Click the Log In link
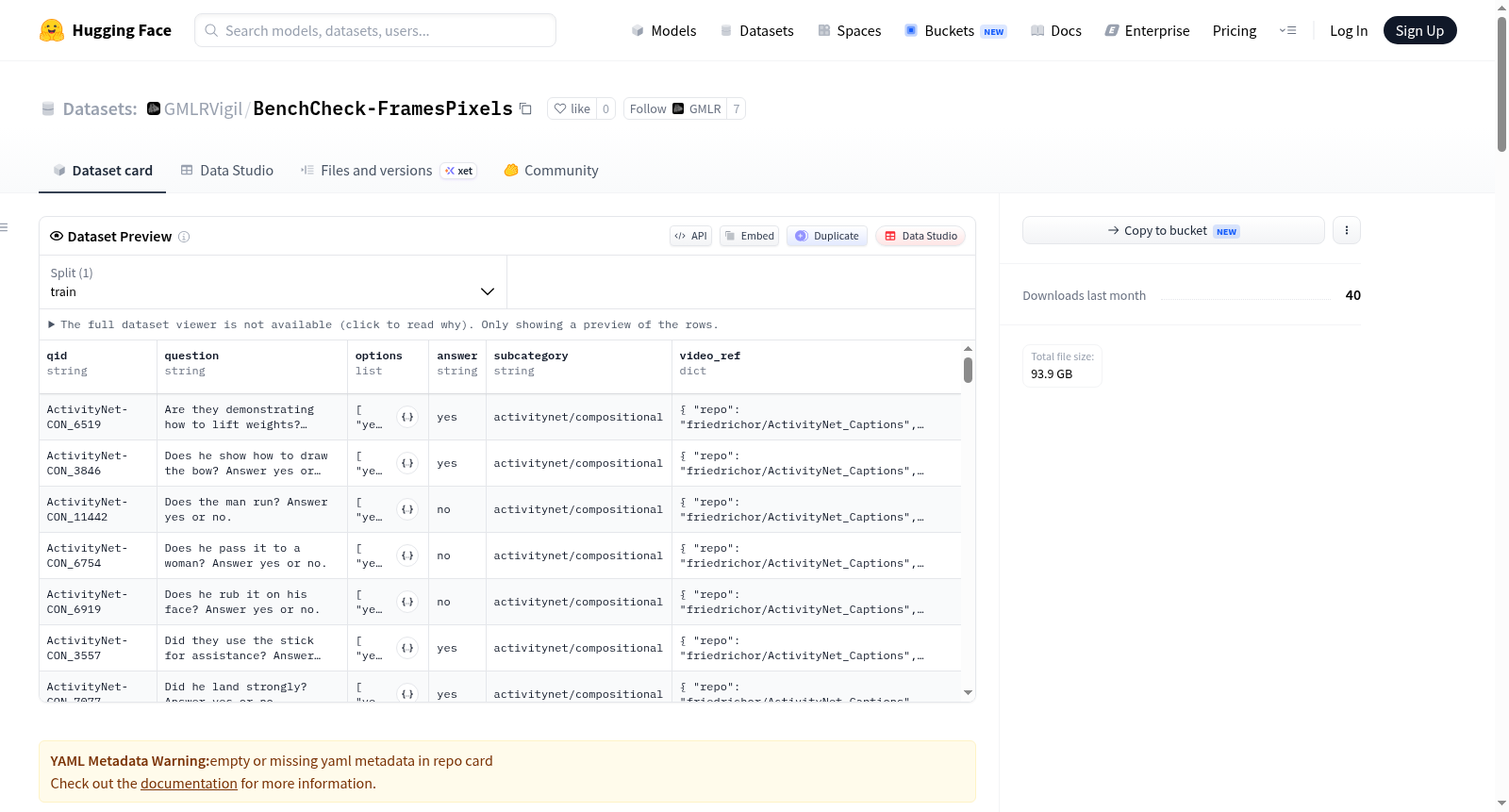Viewport: 1509px width, 812px height. tap(1349, 30)
